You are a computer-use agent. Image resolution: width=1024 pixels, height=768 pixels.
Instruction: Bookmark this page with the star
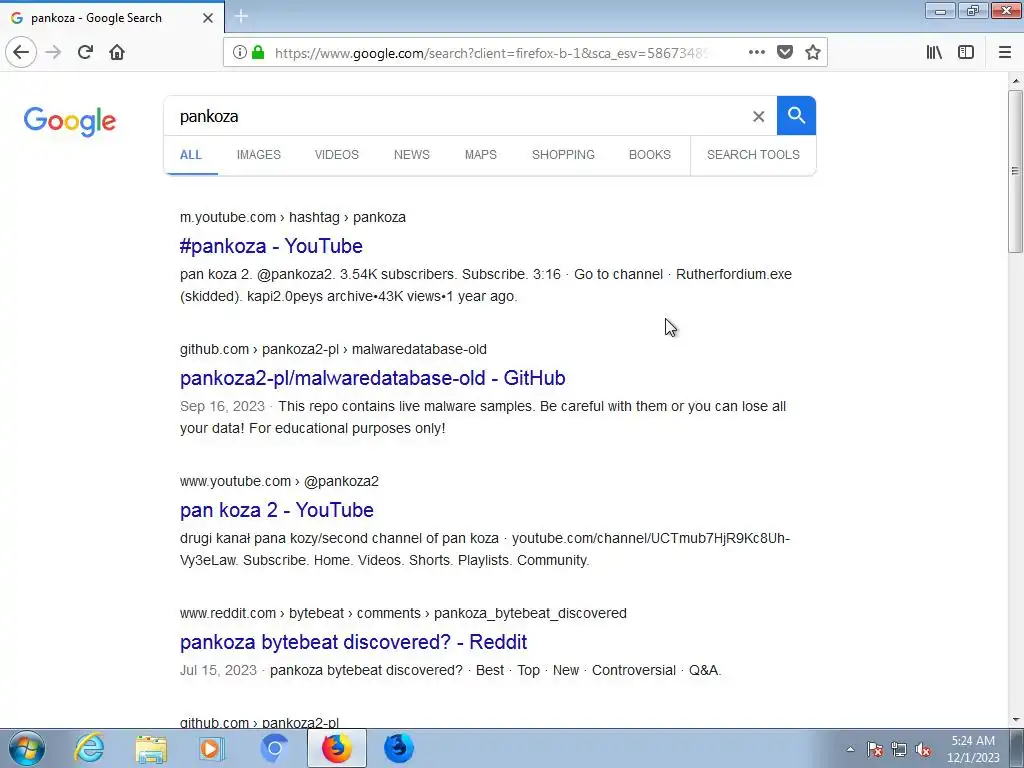(812, 52)
